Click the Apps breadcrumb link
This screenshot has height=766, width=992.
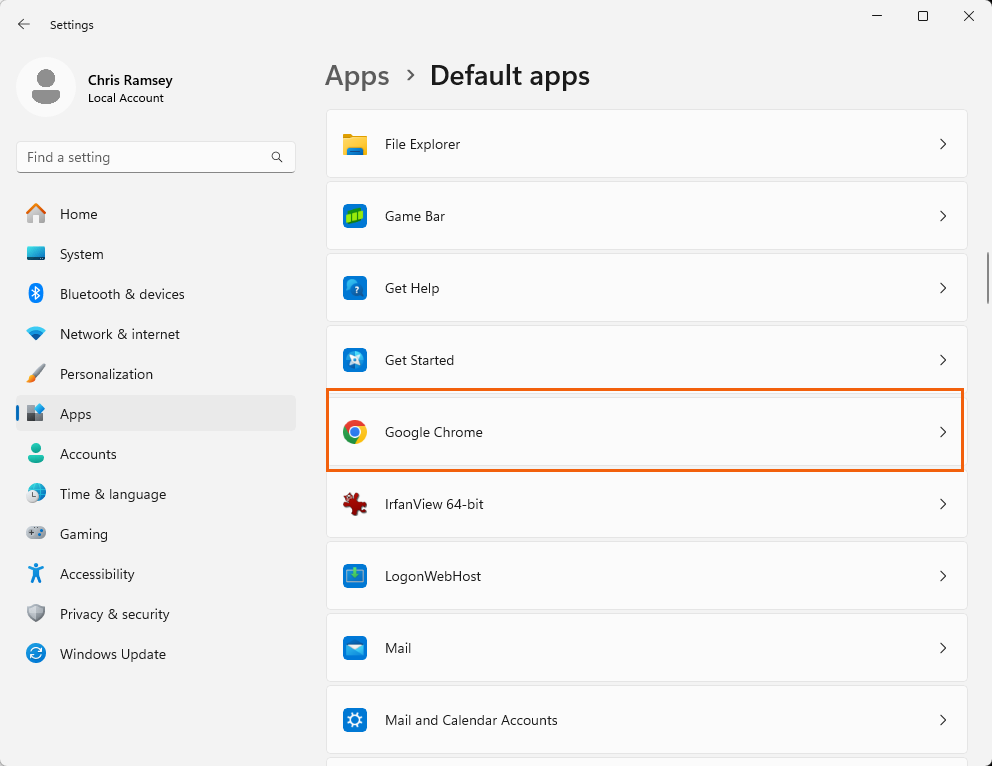point(357,76)
